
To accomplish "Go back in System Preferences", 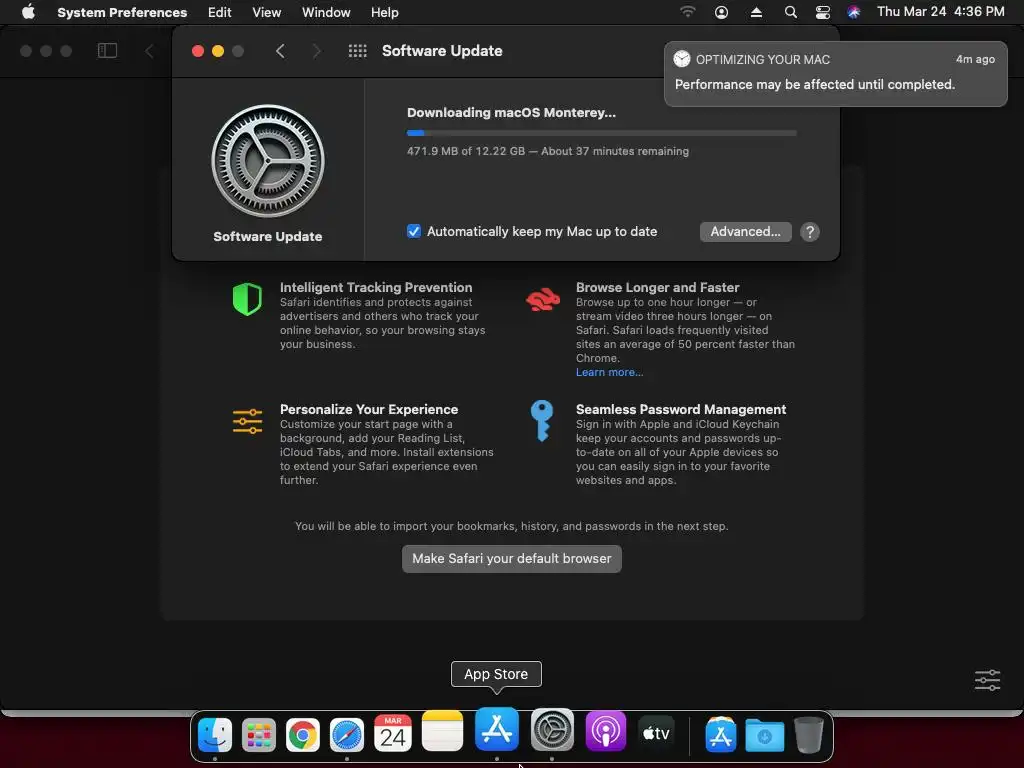I will pos(280,51).
